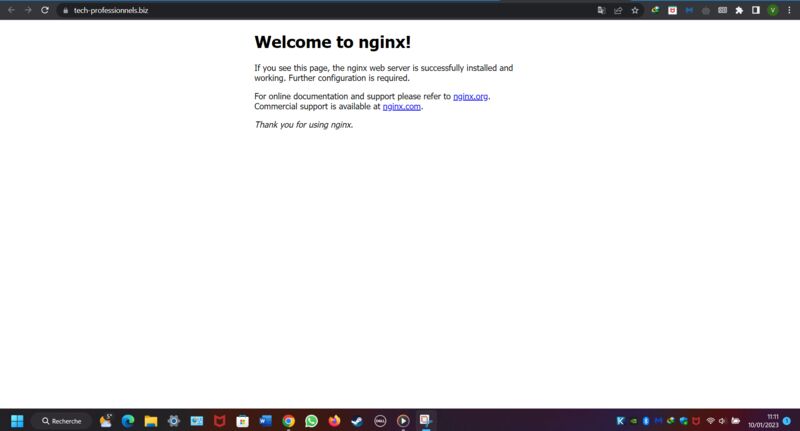Open McAfee tray icon in system tray

click(696, 421)
